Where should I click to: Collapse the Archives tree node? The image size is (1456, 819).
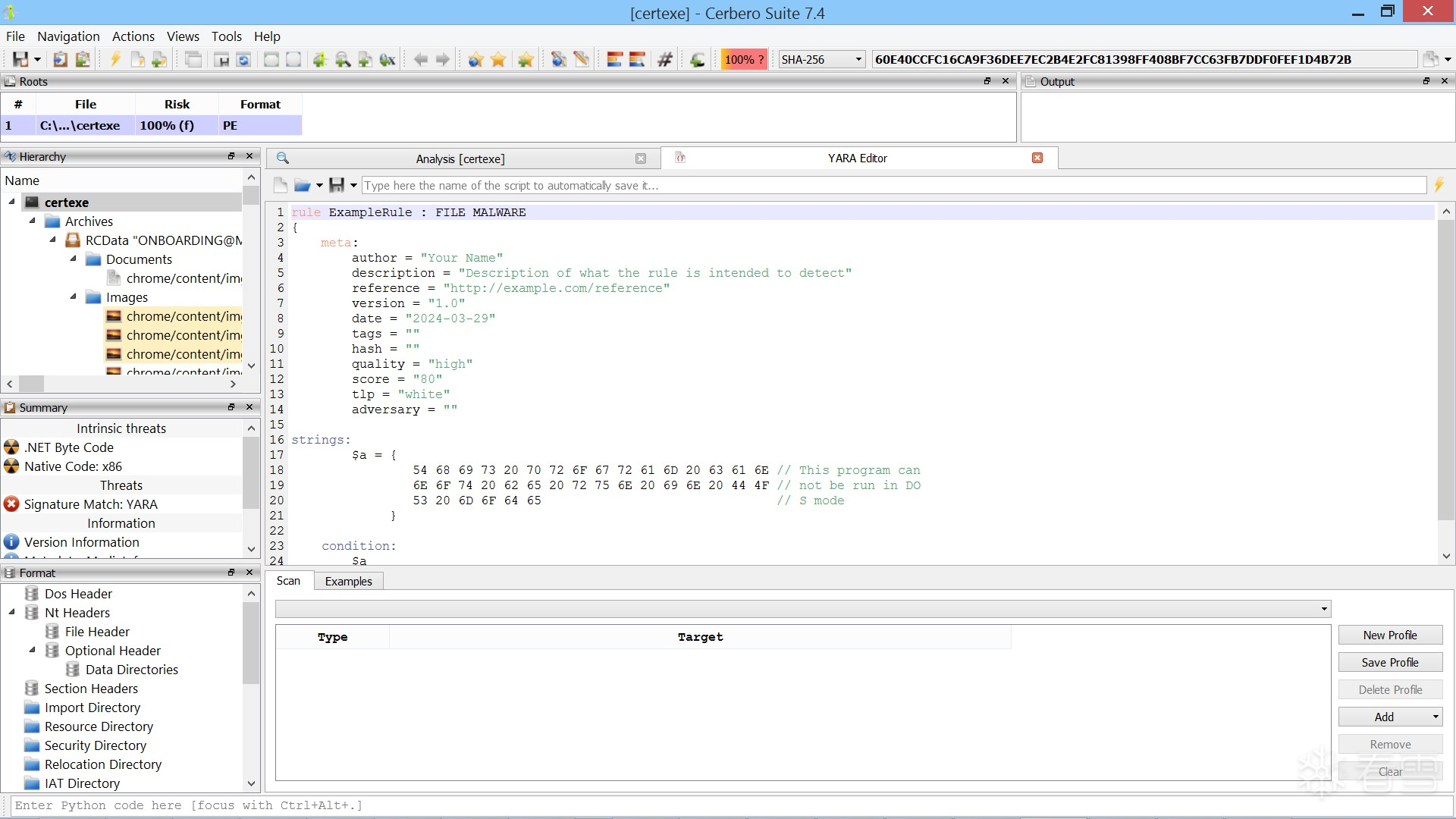(32, 221)
